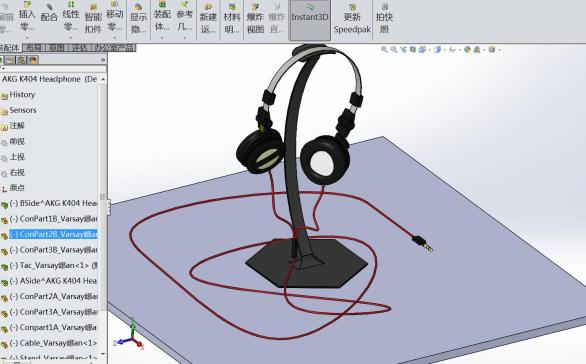Select (-) Tac_Varsay component
This screenshot has width=586, height=364.
click(x=53, y=265)
